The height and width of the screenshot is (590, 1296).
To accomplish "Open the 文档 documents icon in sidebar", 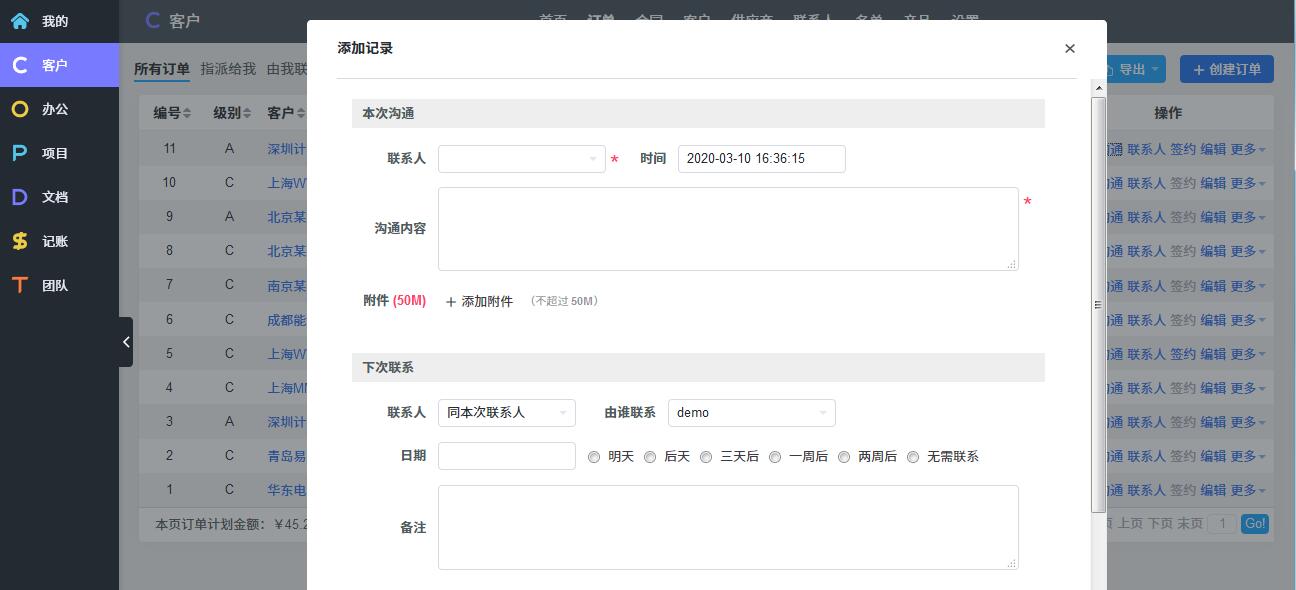I will (x=20, y=197).
